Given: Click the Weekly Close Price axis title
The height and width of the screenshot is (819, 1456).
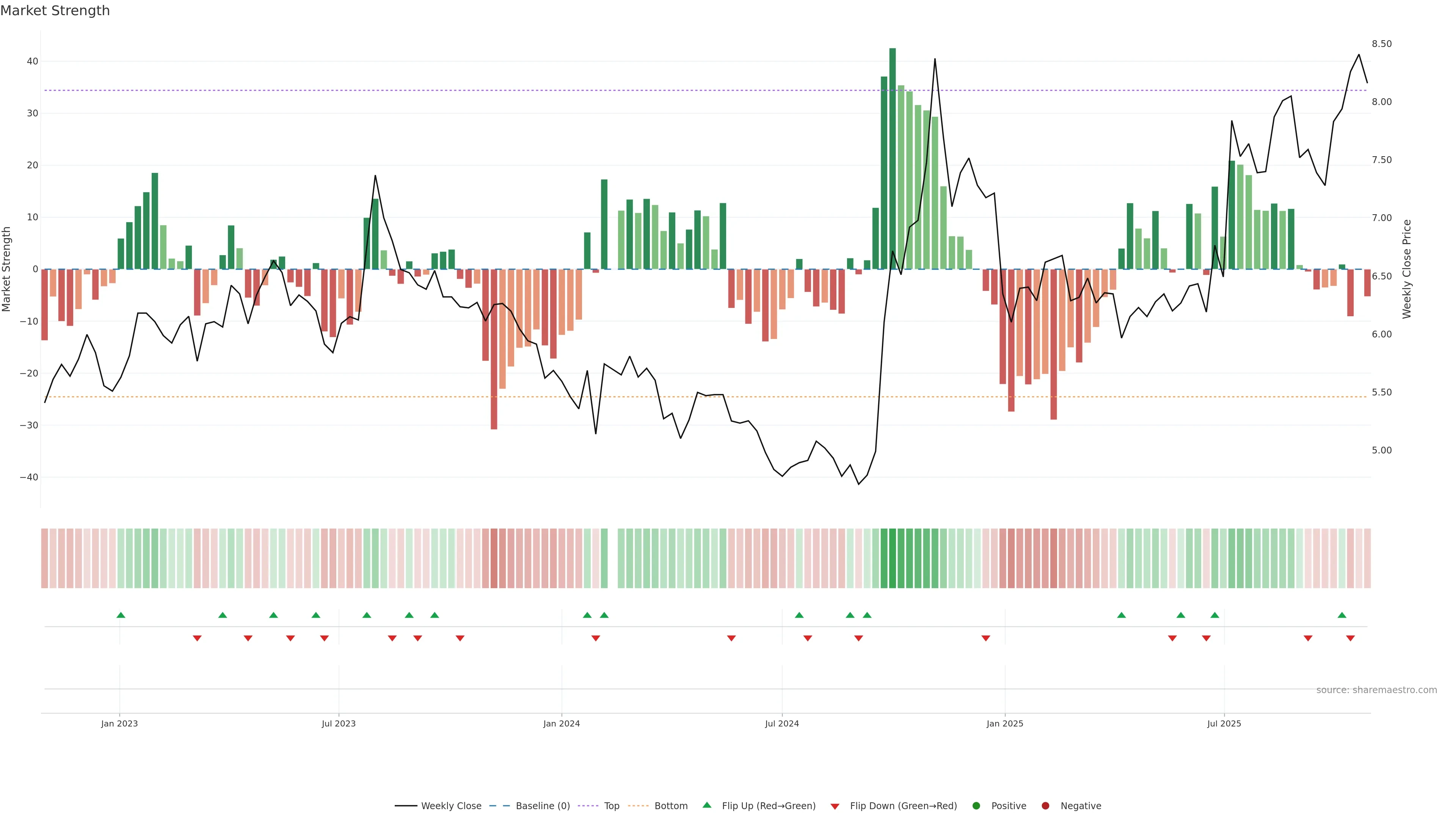Looking at the screenshot, I should [x=1407, y=269].
